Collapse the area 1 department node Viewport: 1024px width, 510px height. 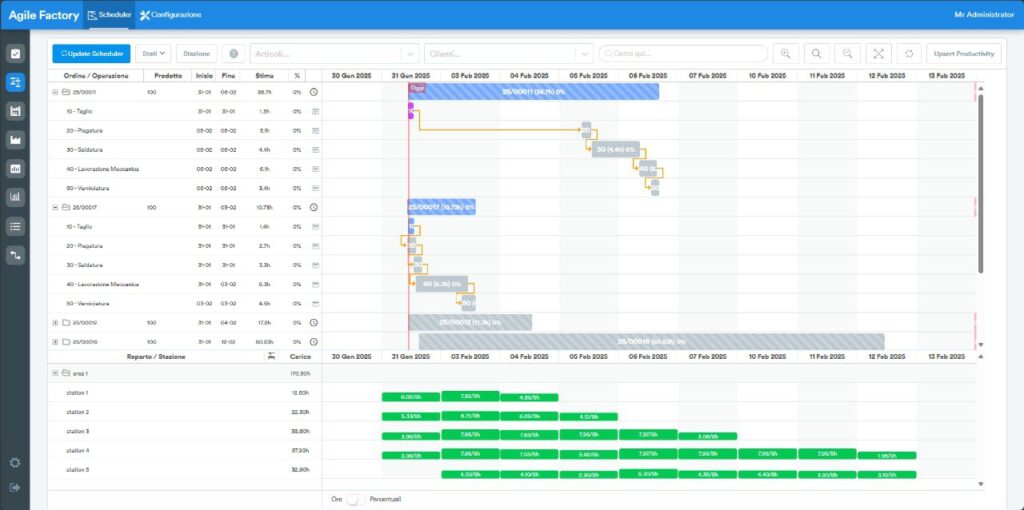[55, 373]
